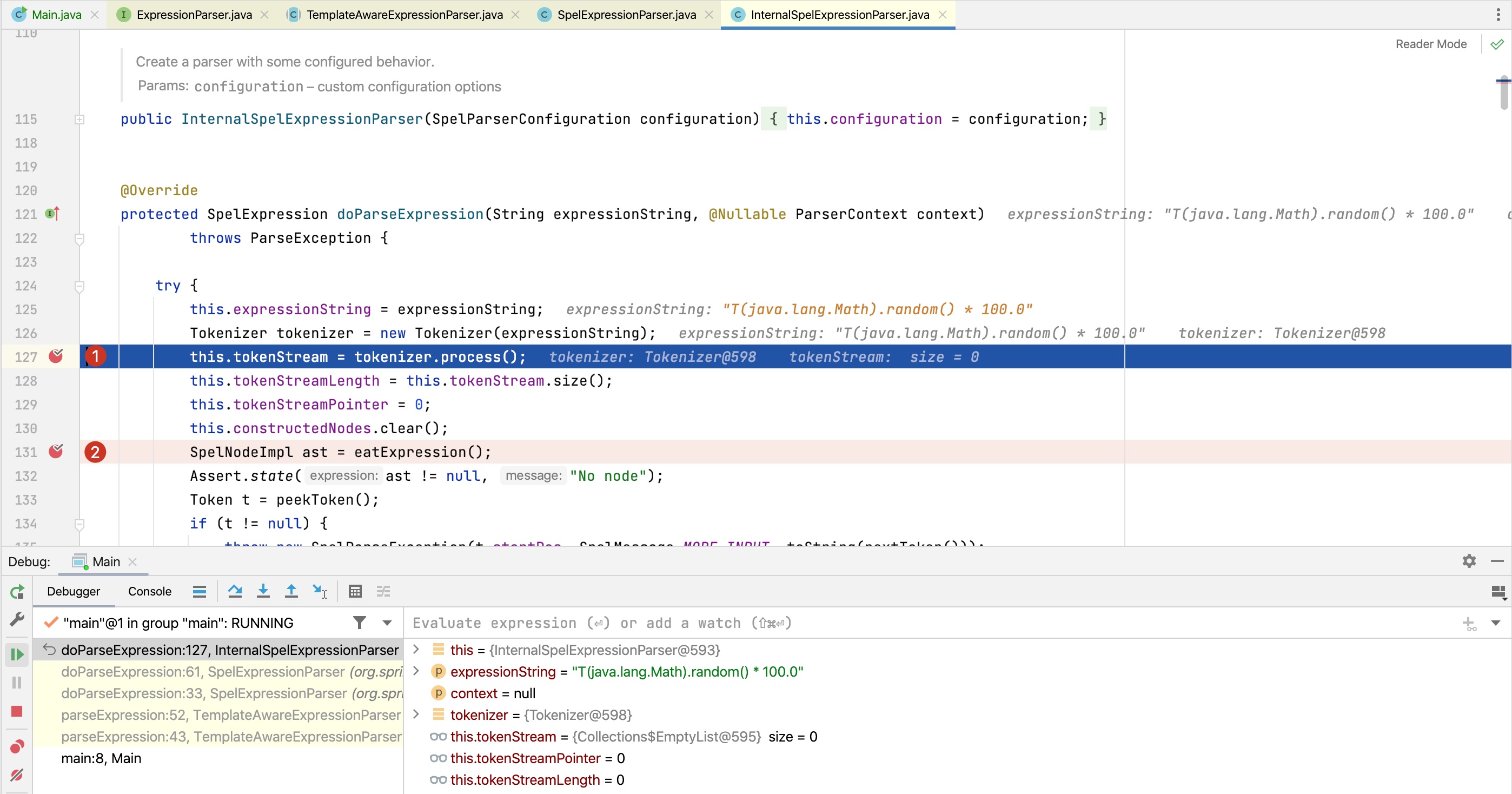Close the Main debug session tab
The width and height of the screenshot is (1512, 794).
coord(132,561)
